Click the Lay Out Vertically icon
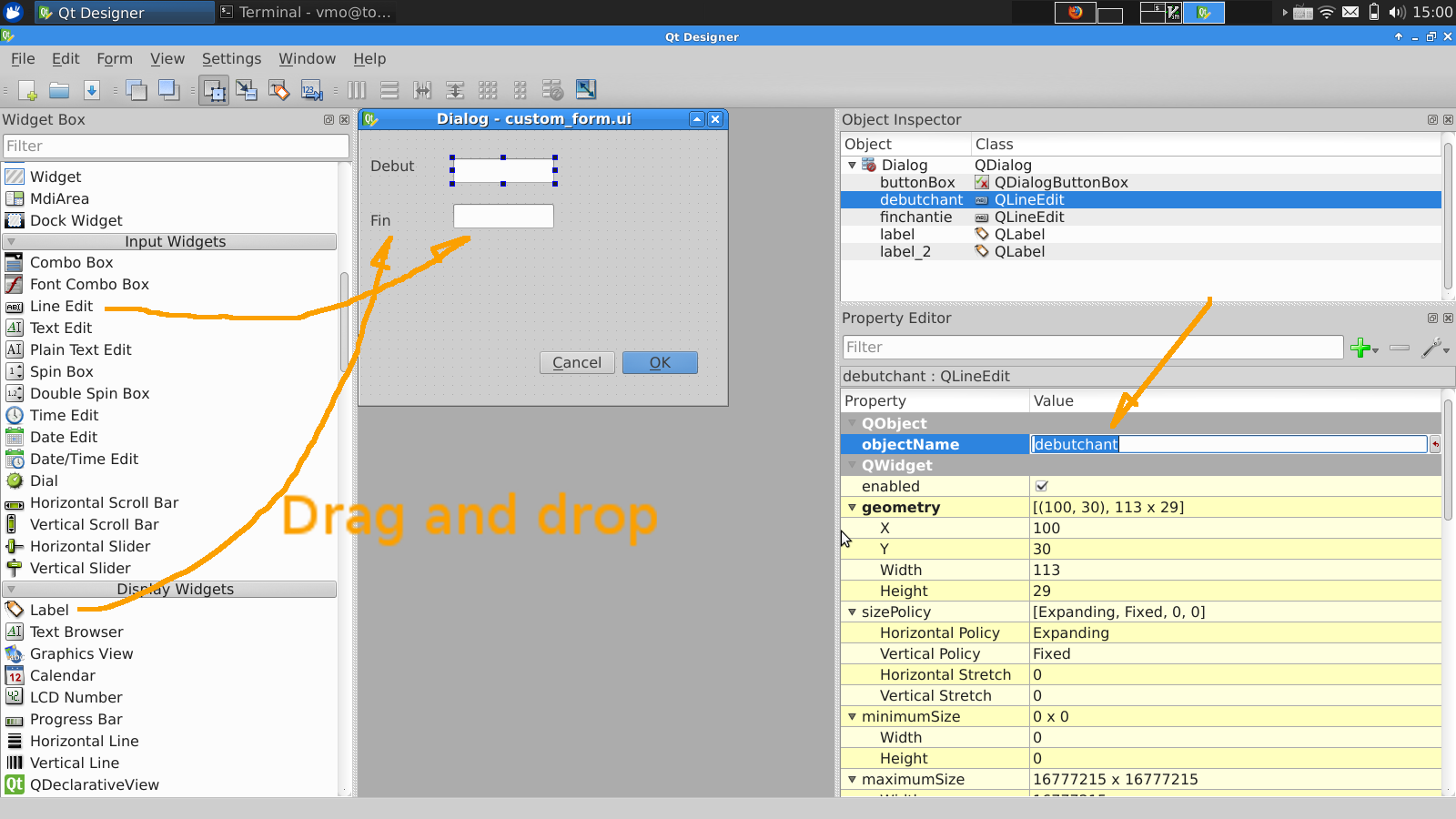Viewport: 1456px width, 819px height. [x=389, y=90]
